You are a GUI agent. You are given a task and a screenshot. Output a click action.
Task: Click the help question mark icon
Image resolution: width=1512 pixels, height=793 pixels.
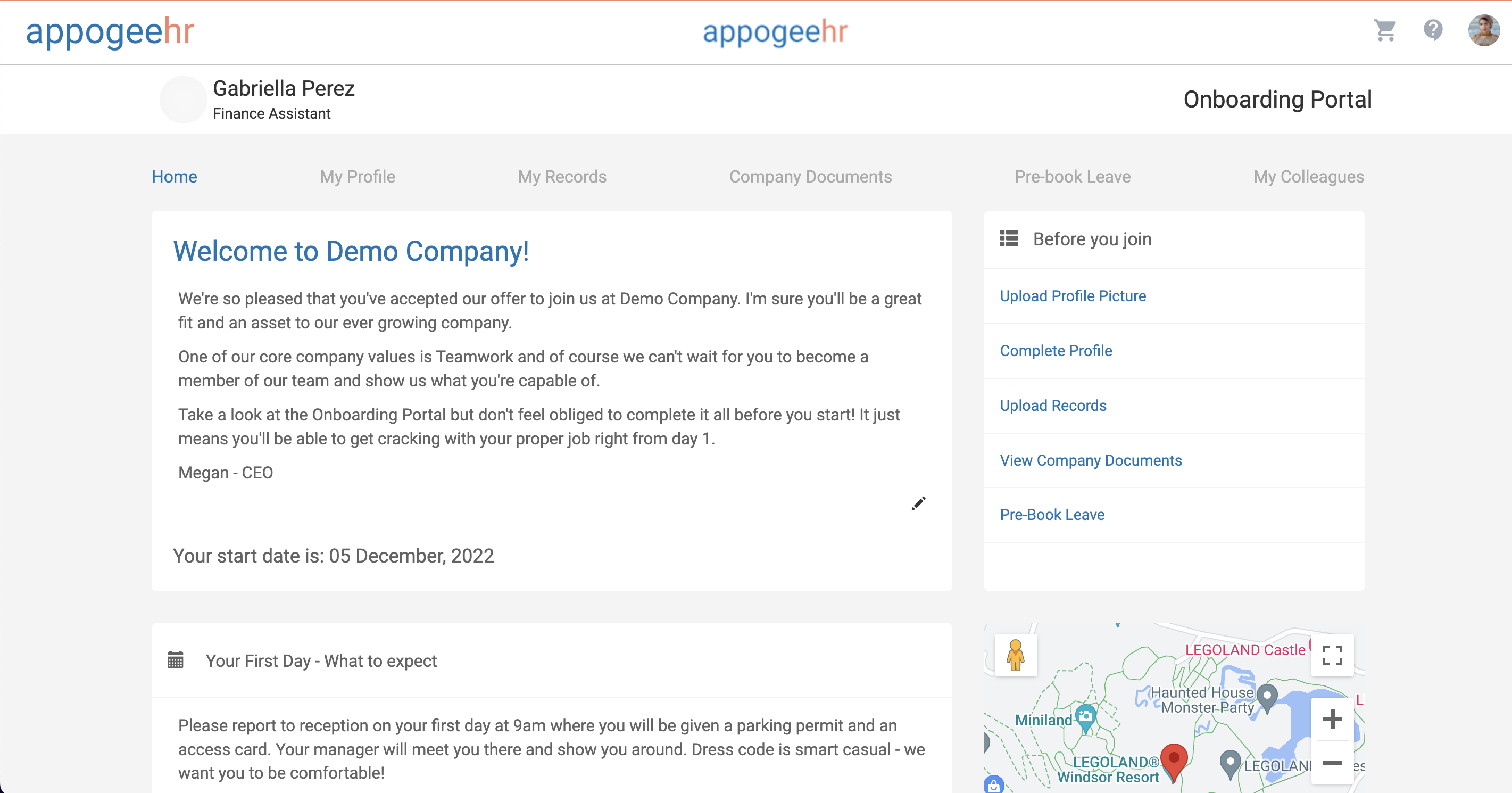click(x=1433, y=30)
